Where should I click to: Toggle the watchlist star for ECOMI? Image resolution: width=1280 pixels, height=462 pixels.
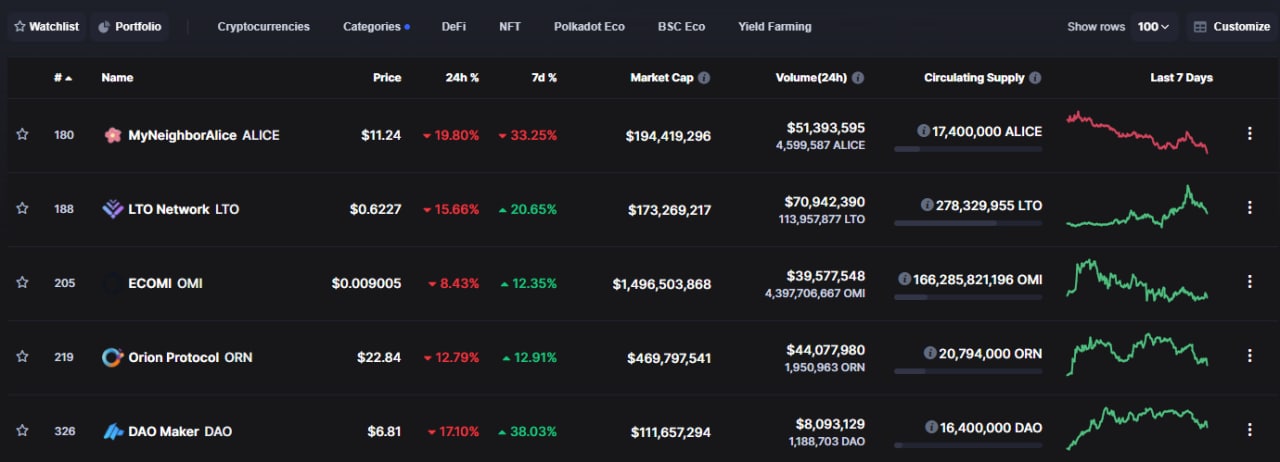pyautogui.click(x=22, y=282)
